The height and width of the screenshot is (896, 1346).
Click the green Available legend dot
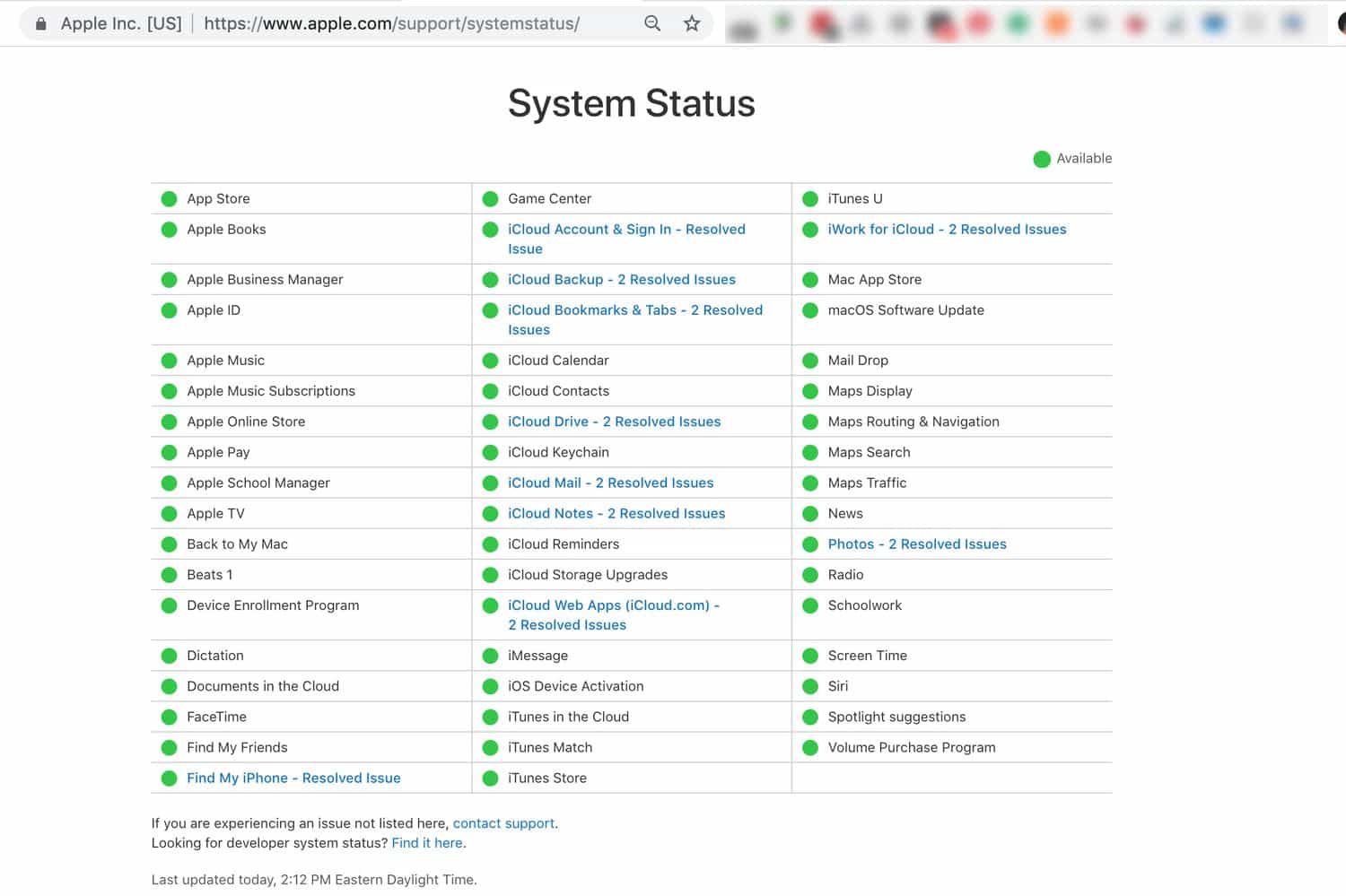(x=1042, y=160)
